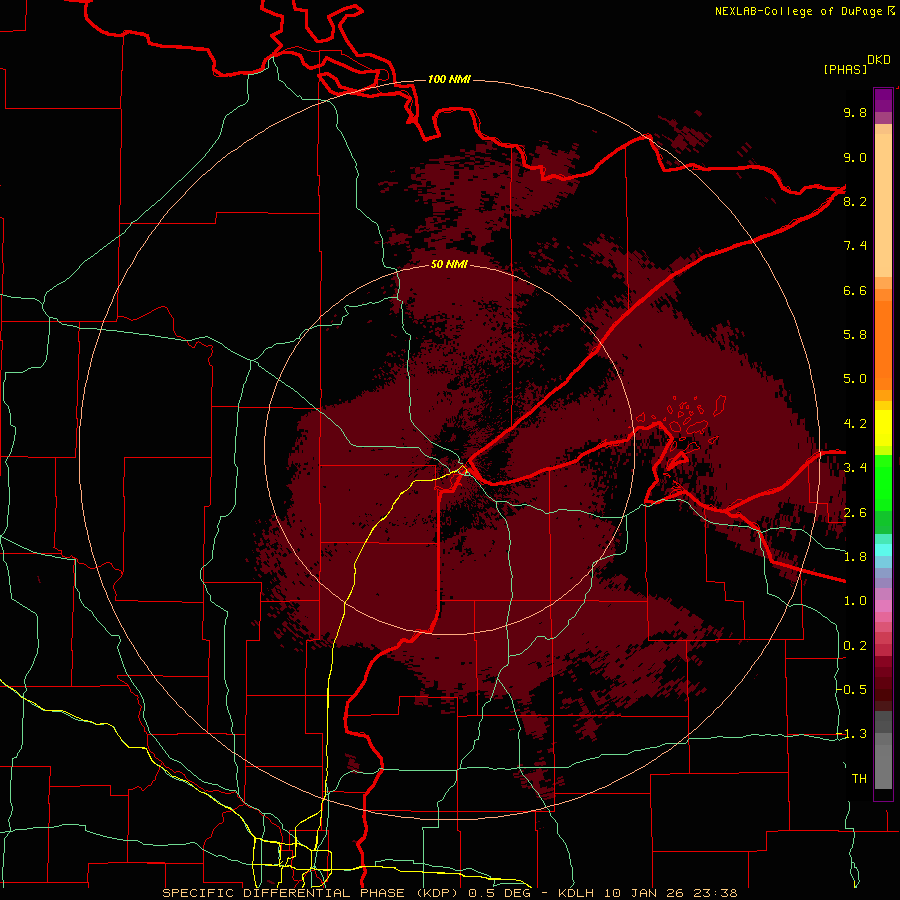This screenshot has width=900, height=900.
Task: Click the 0.2 scale value
Action: (x=855, y=646)
